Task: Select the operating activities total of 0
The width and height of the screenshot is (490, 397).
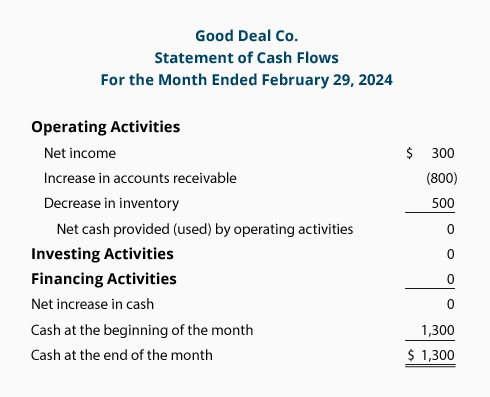Action: 450,229
